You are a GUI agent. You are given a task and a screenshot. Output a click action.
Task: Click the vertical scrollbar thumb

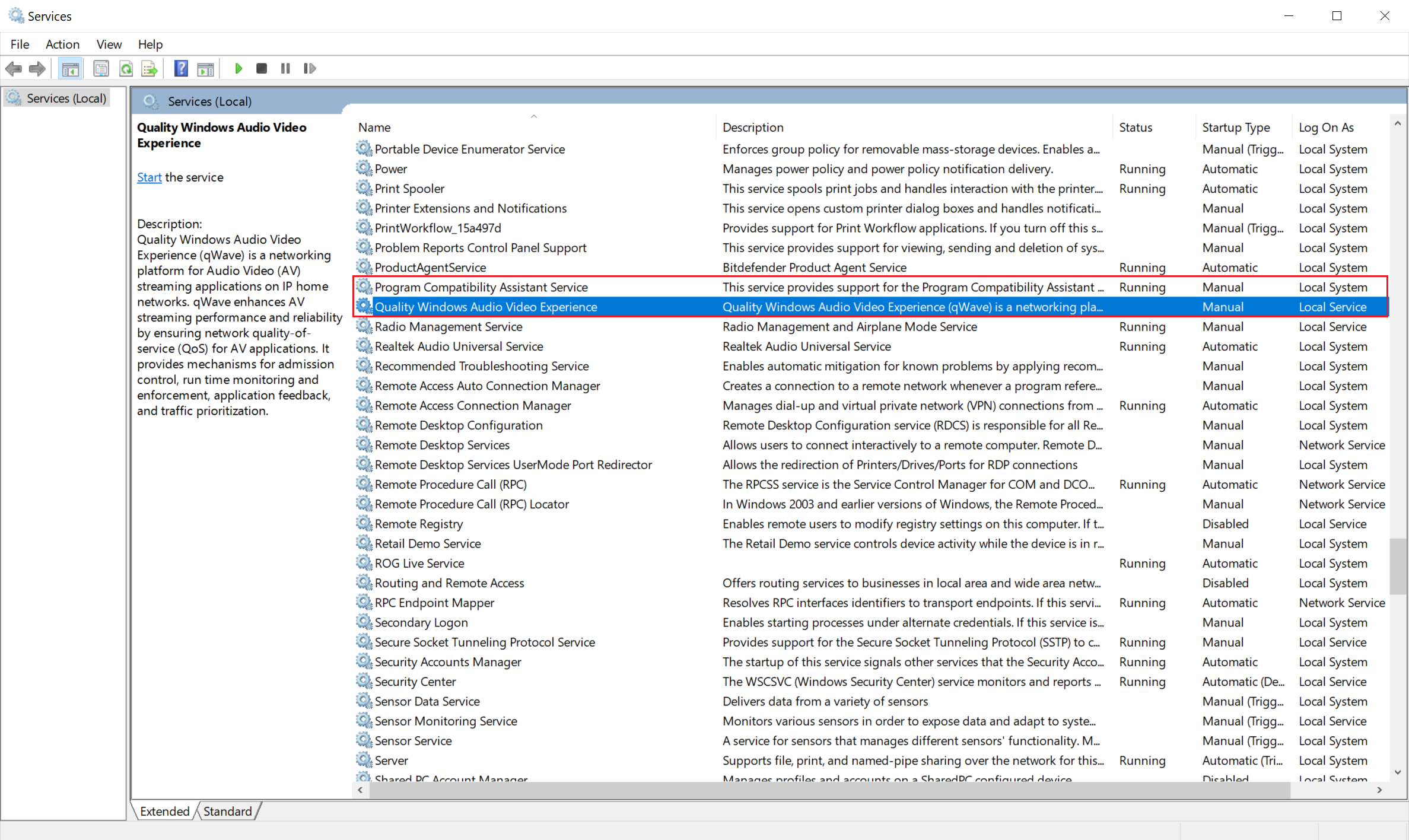1398,565
